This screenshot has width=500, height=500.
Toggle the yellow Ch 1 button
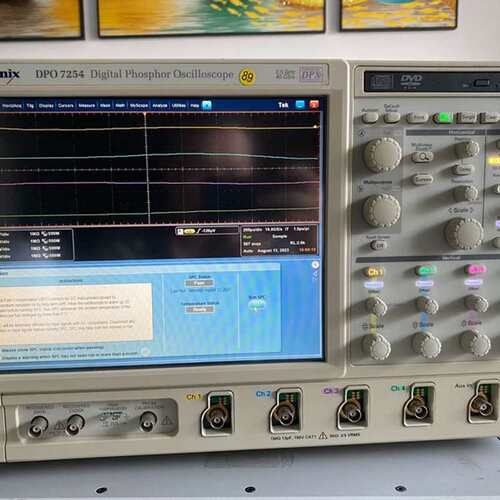click(374, 272)
